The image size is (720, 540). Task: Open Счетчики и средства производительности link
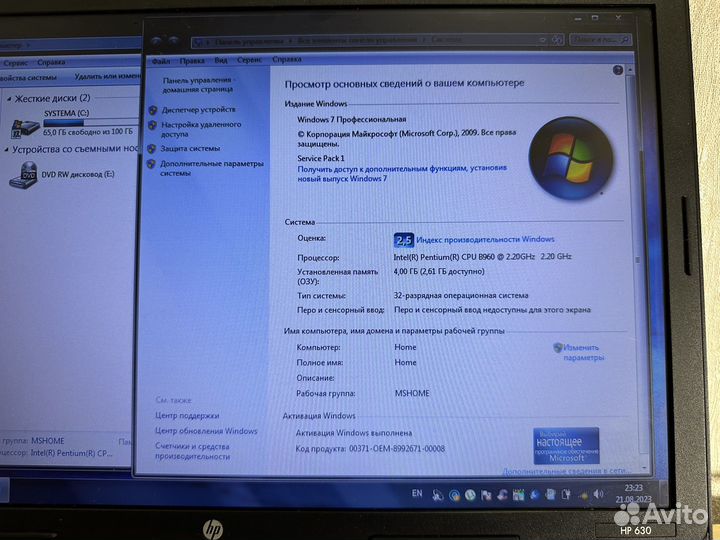click(192, 451)
